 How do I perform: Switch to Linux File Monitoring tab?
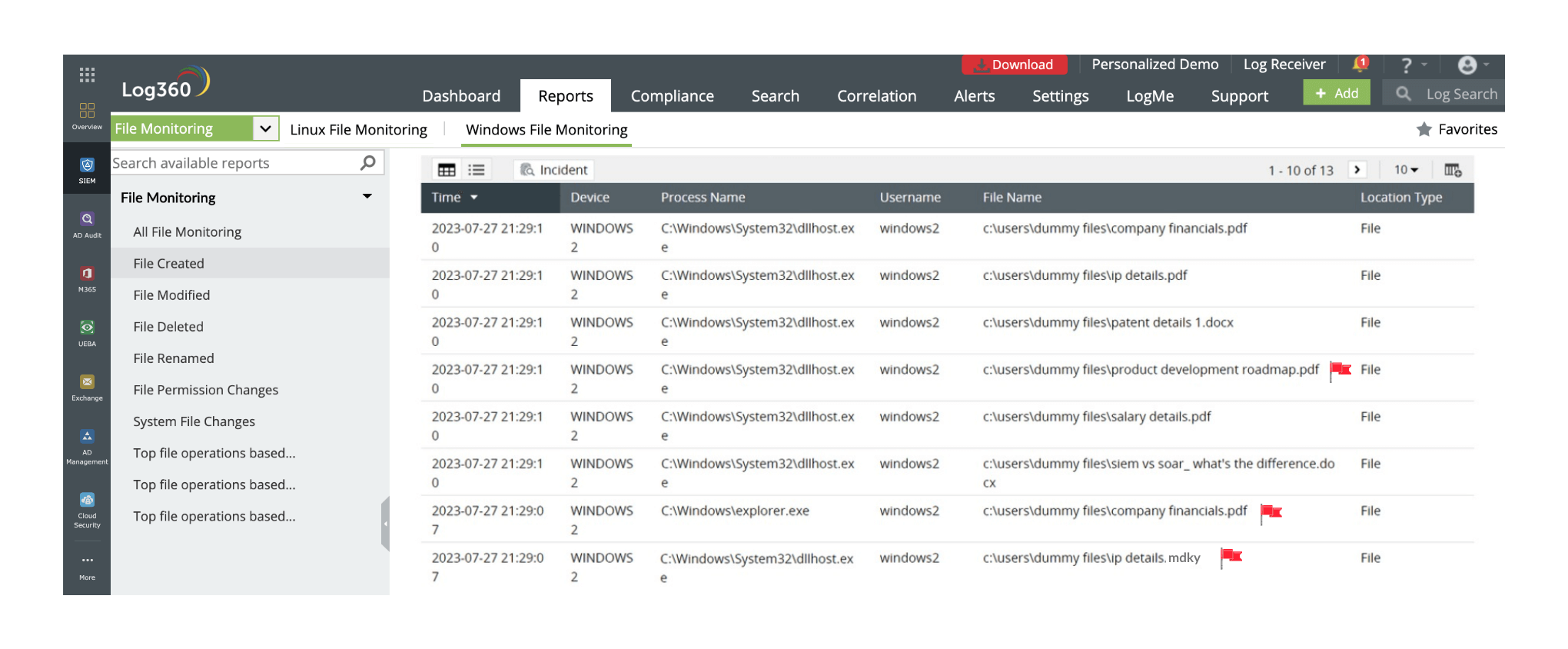click(358, 130)
